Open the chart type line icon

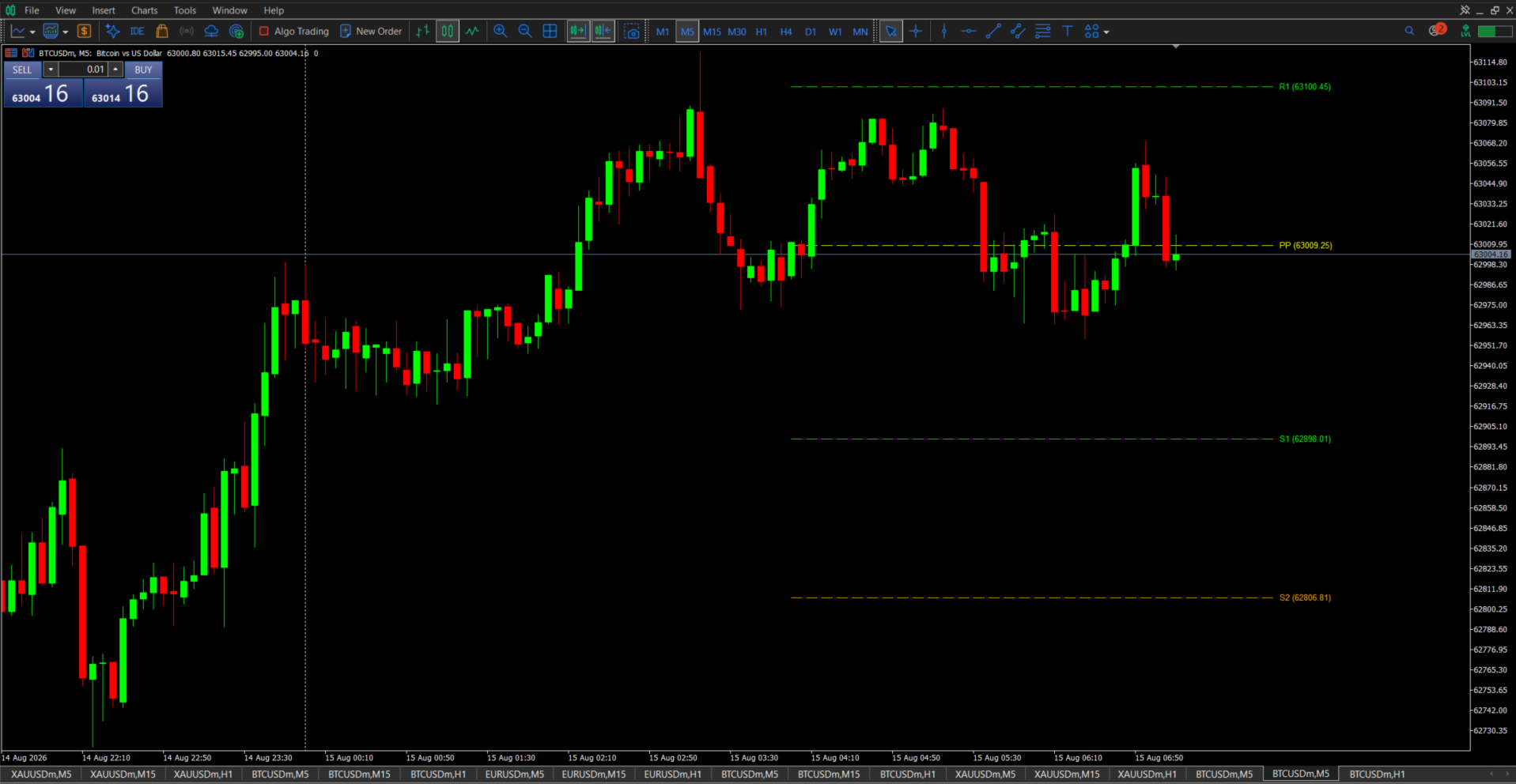[x=17, y=32]
